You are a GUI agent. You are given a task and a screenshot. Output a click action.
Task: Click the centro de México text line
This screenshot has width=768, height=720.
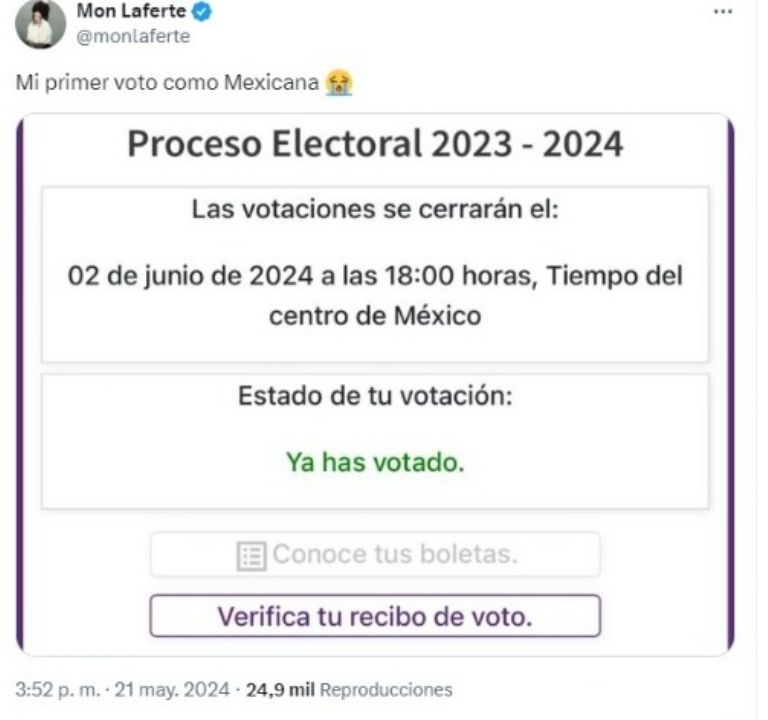(375, 315)
